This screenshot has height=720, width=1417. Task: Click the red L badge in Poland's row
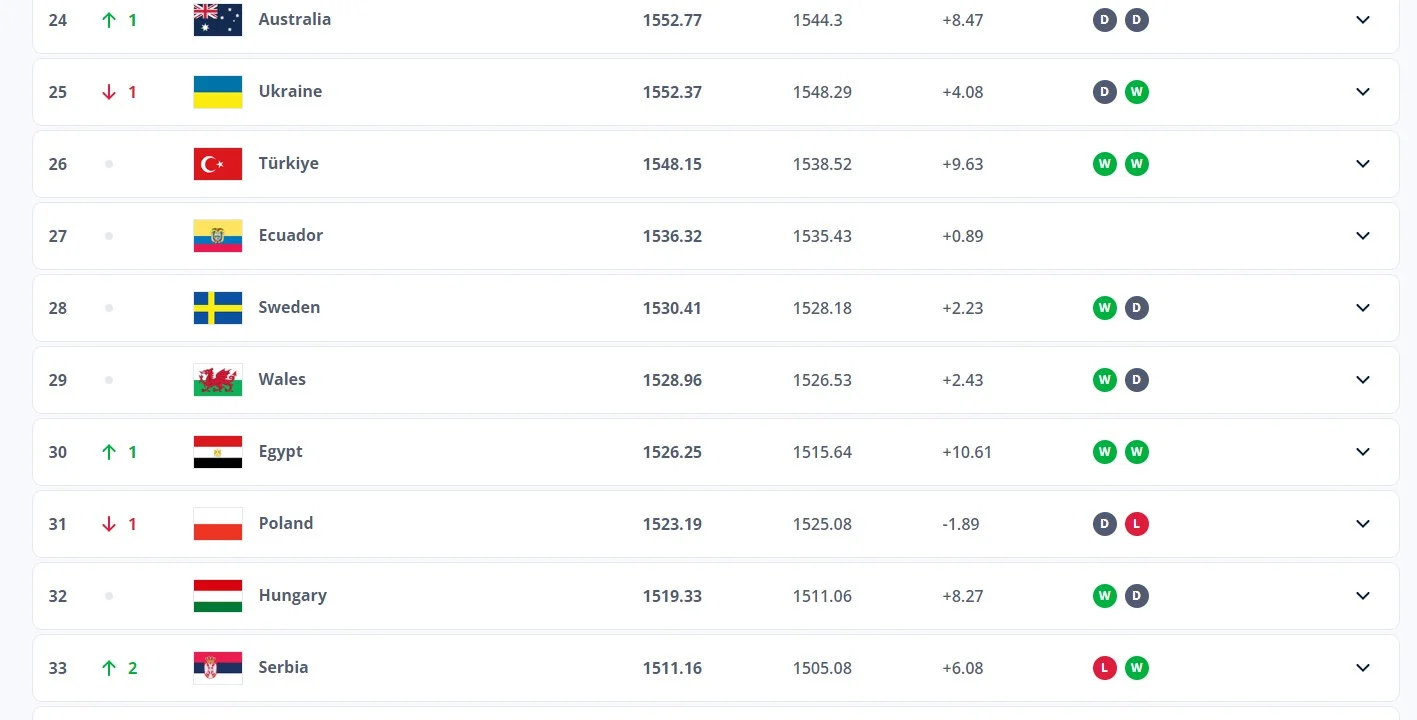coord(1136,523)
